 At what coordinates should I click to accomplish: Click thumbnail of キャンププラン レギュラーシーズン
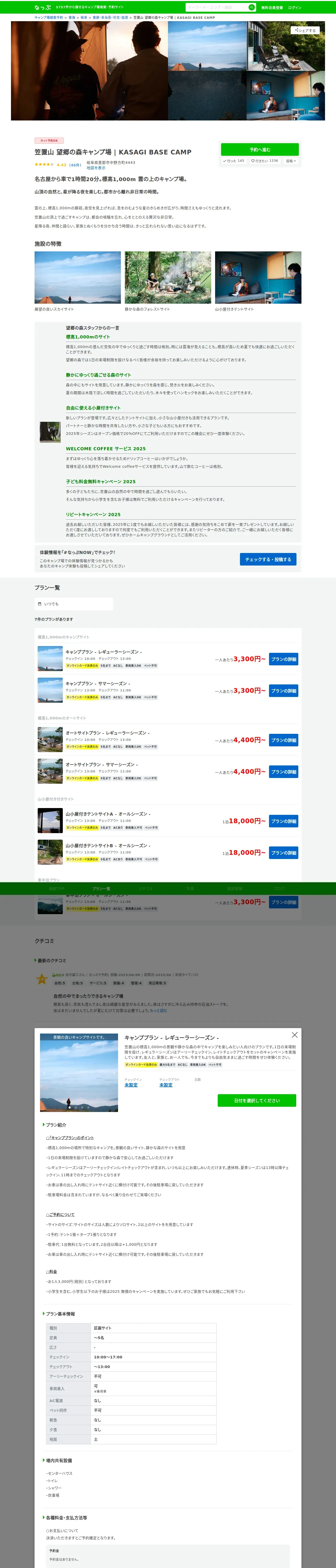tap(50, 659)
